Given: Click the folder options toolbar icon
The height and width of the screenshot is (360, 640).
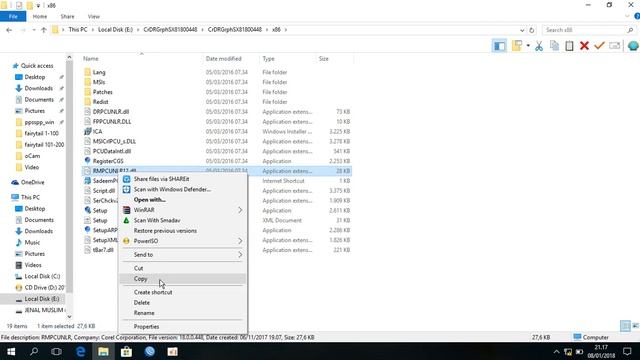Looking at the screenshot, I should click(517, 46).
